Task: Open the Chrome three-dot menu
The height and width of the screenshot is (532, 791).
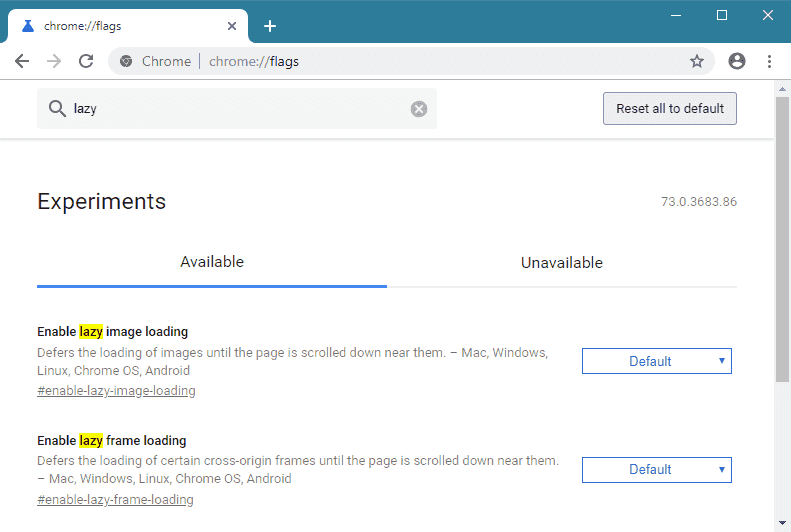Action: point(769,61)
